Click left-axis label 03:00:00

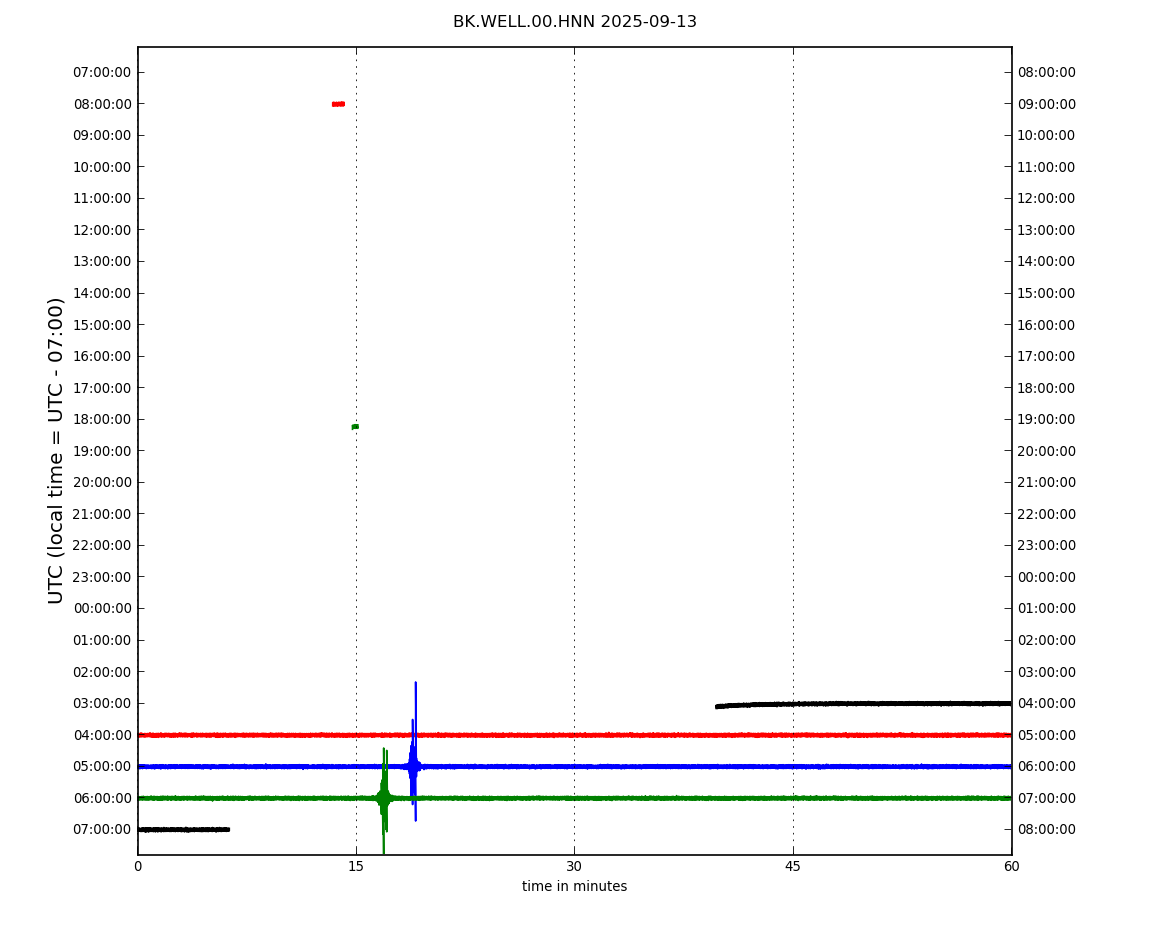[103, 704]
